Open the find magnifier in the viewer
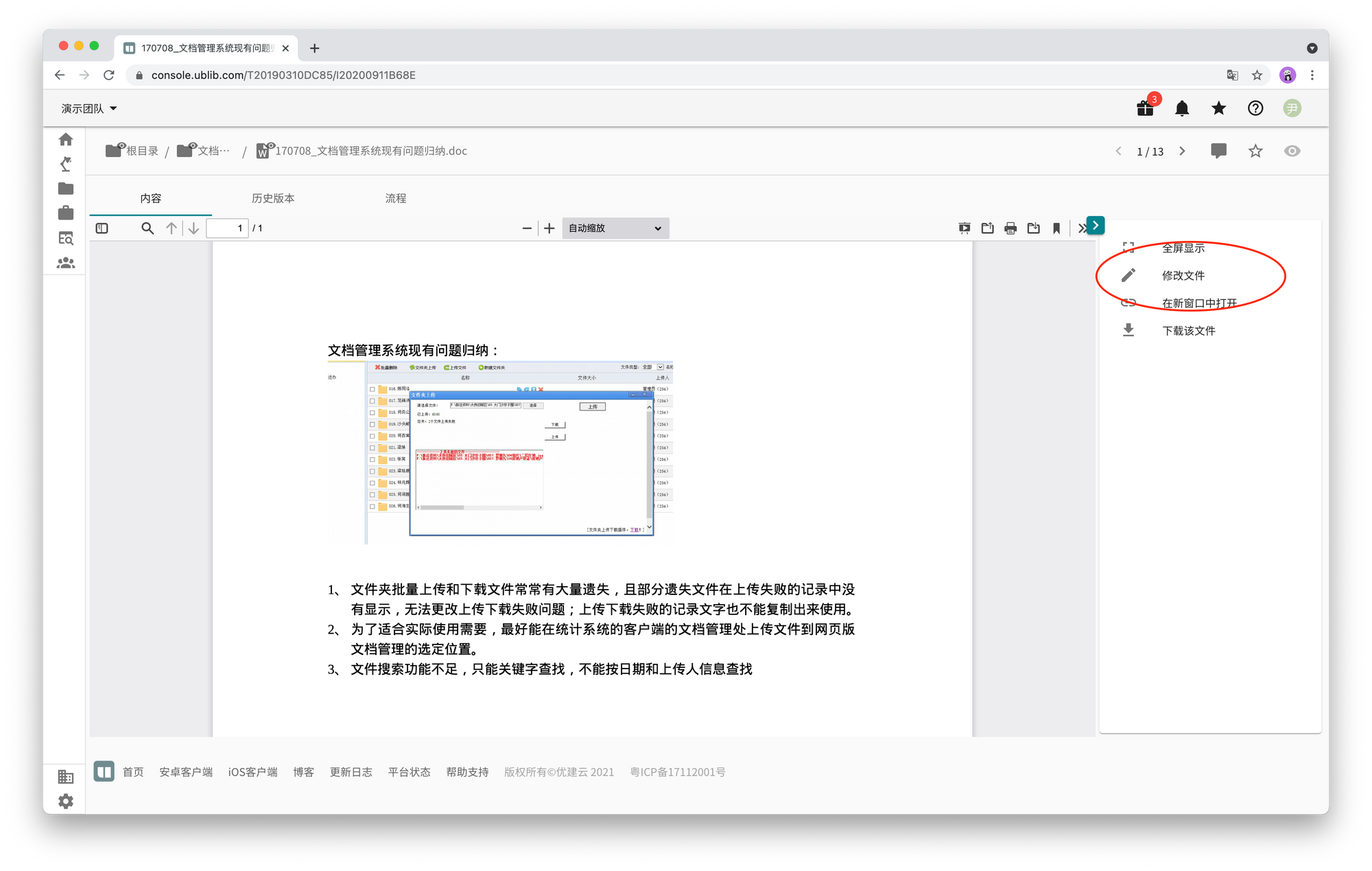 [147, 228]
